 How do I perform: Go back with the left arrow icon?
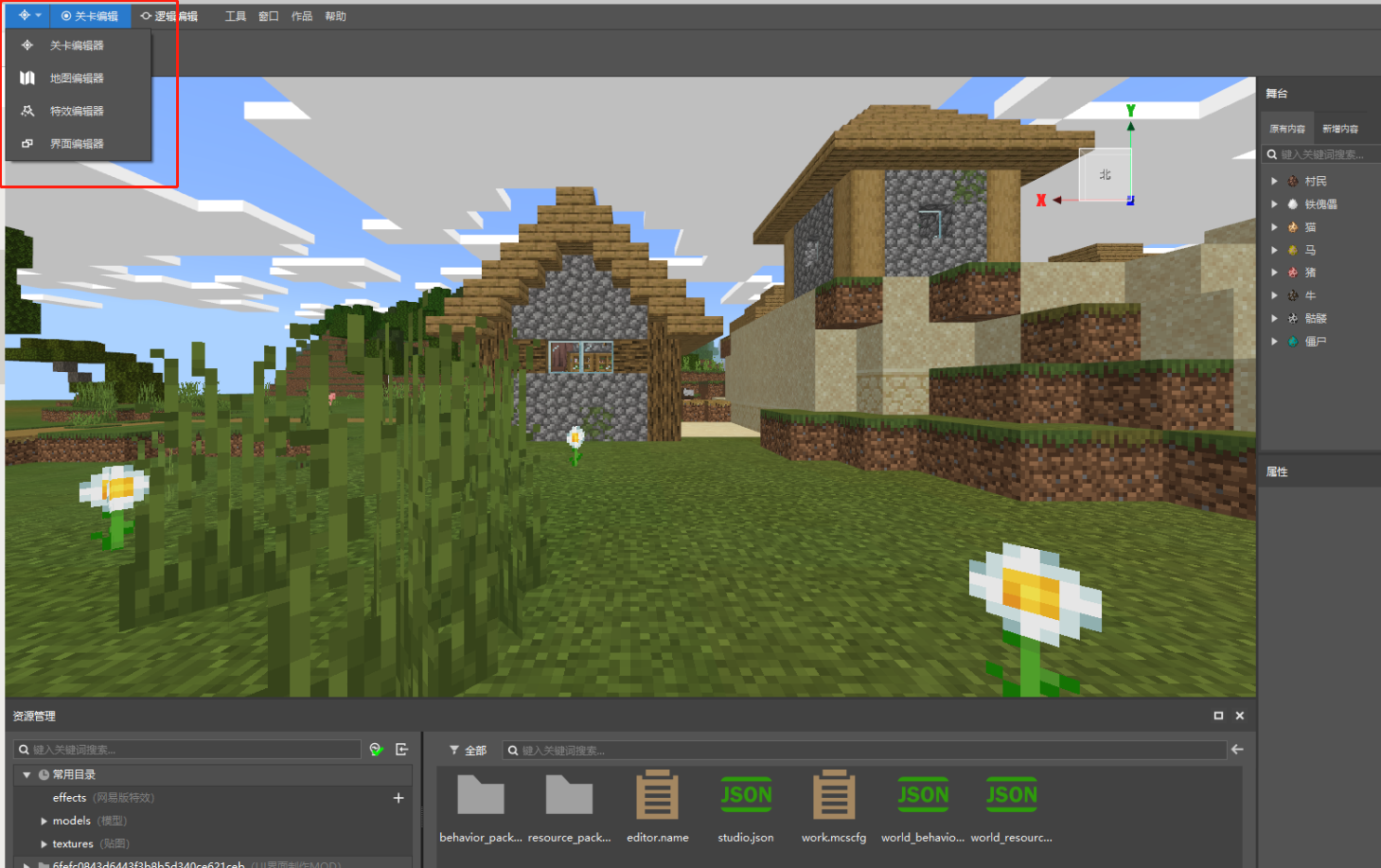point(1237,750)
